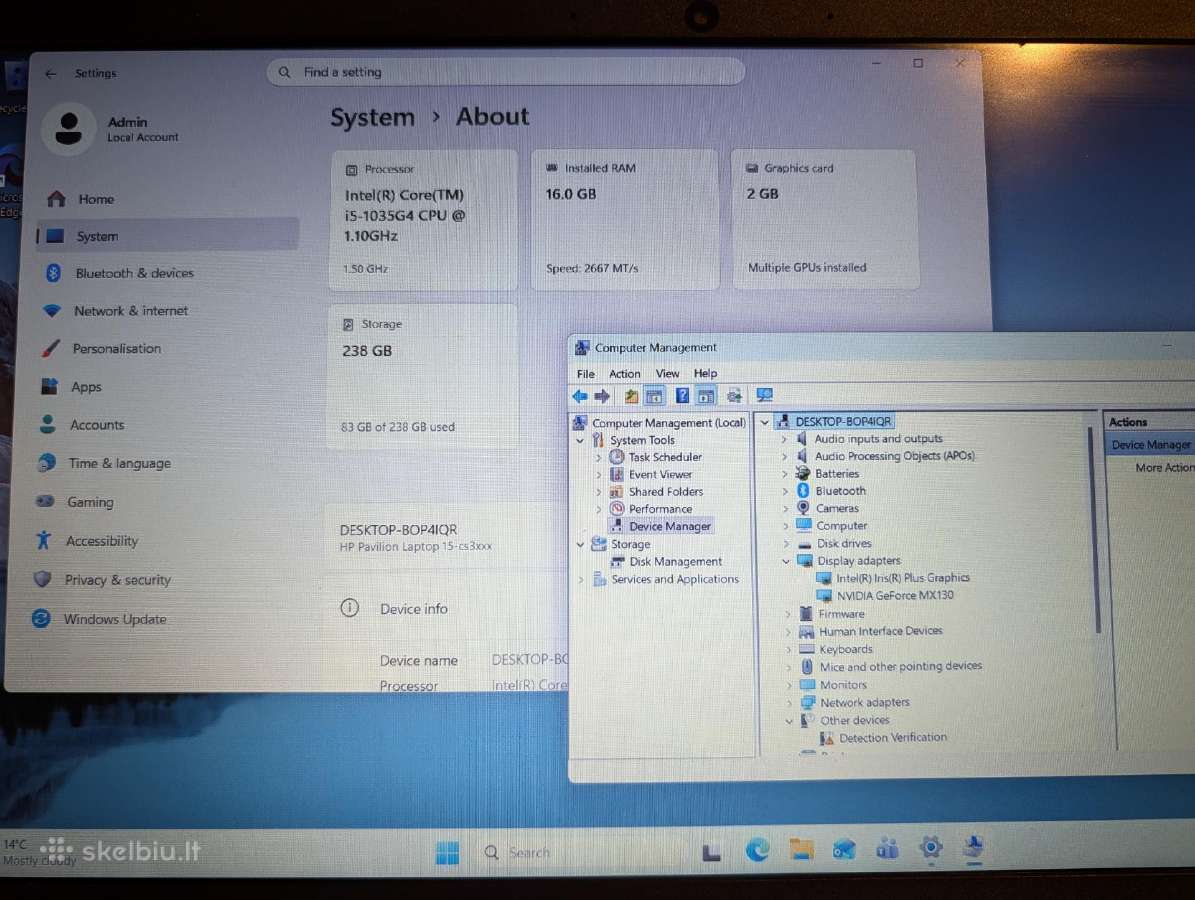Open Outlook from the taskbar
Viewport: 1195px width, 900px height.
click(844, 849)
